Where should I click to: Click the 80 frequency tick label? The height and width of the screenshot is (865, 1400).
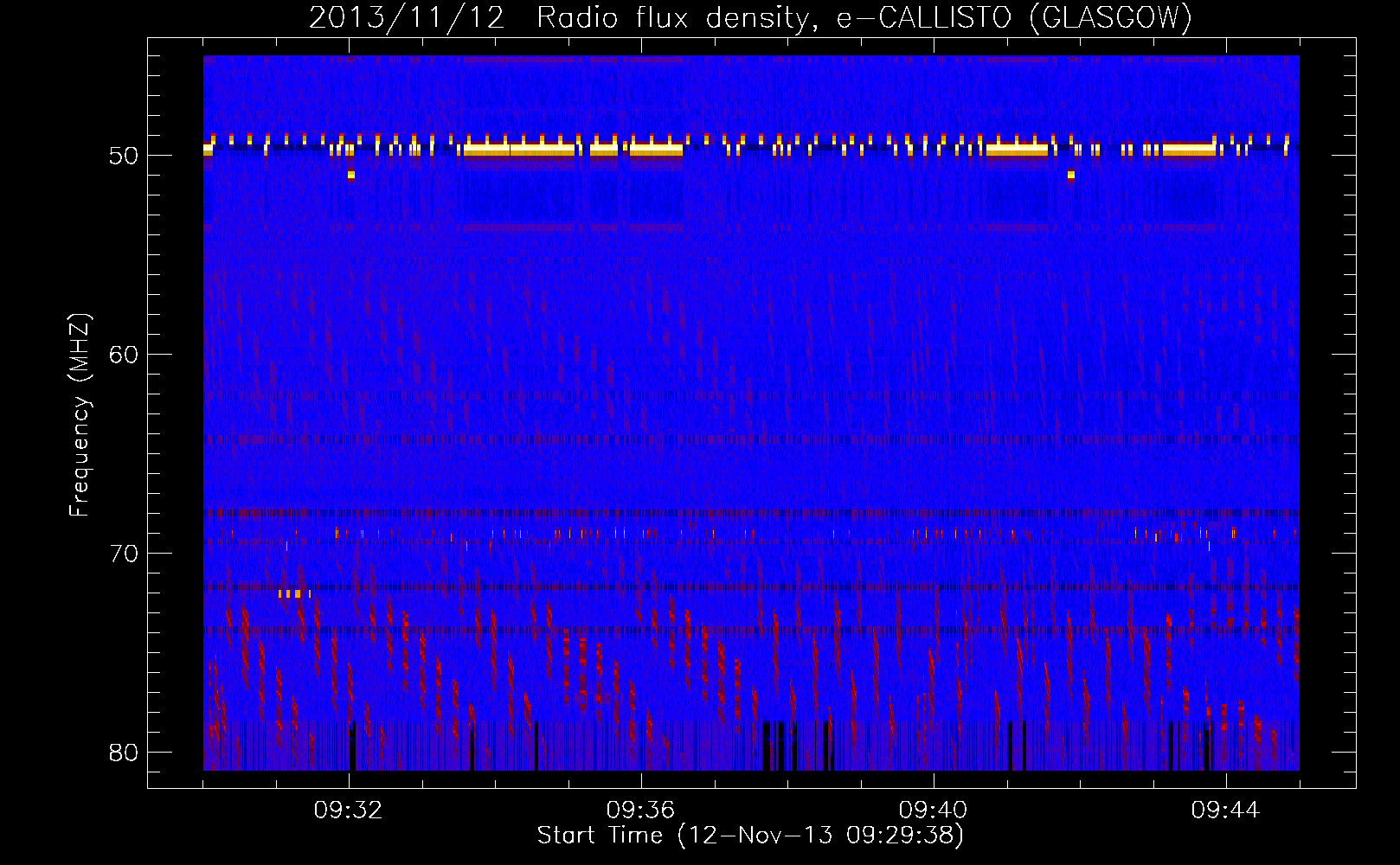tap(124, 753)
